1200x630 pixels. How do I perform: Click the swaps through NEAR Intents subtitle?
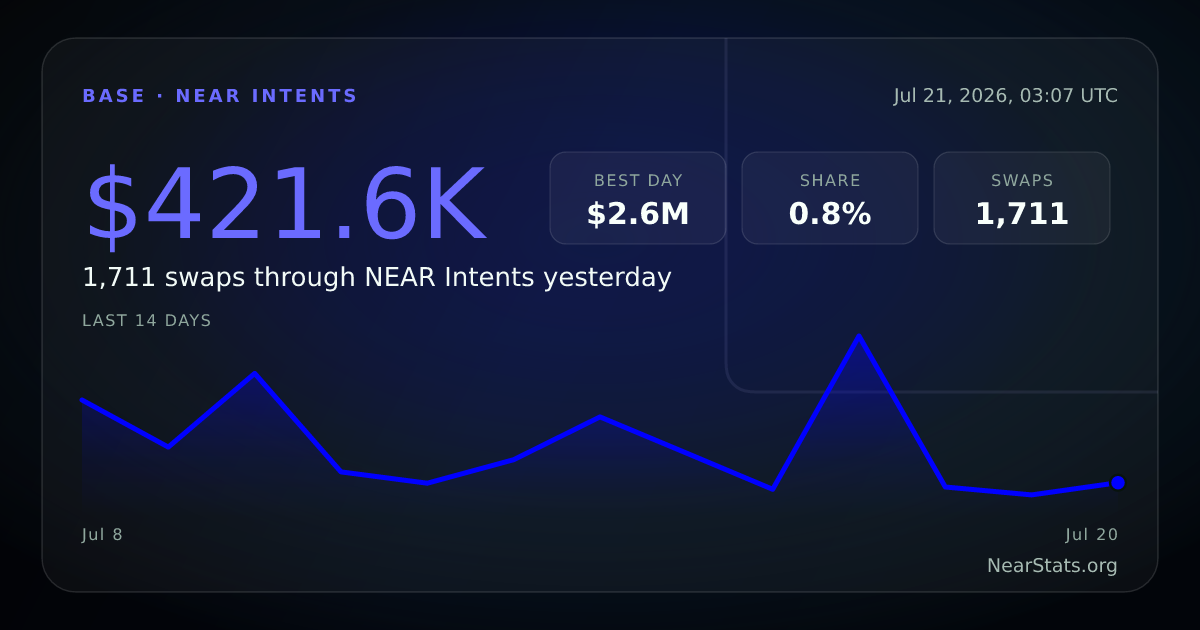tap(377, 278)
